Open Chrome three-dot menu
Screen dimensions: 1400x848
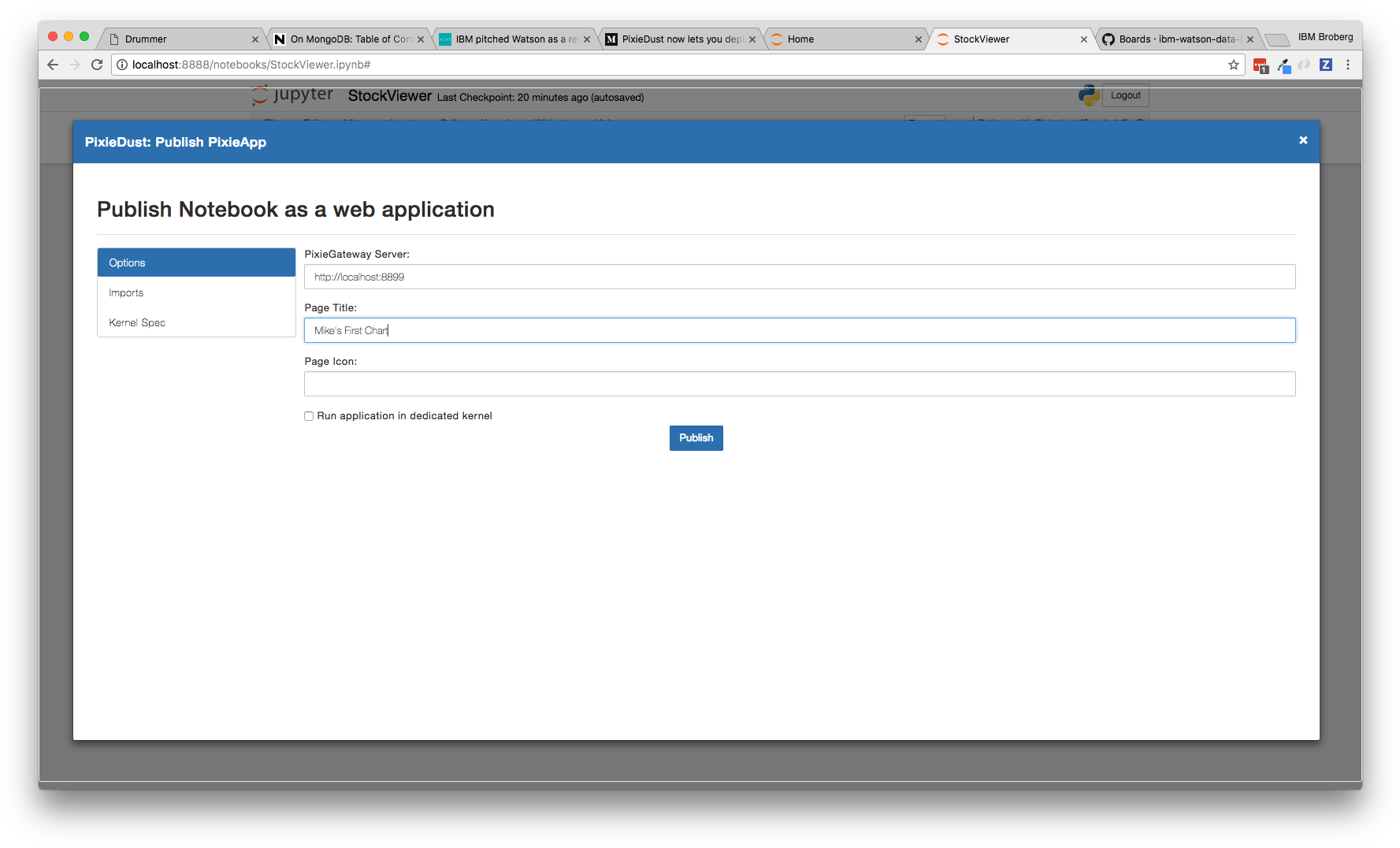coord(1348,65)
